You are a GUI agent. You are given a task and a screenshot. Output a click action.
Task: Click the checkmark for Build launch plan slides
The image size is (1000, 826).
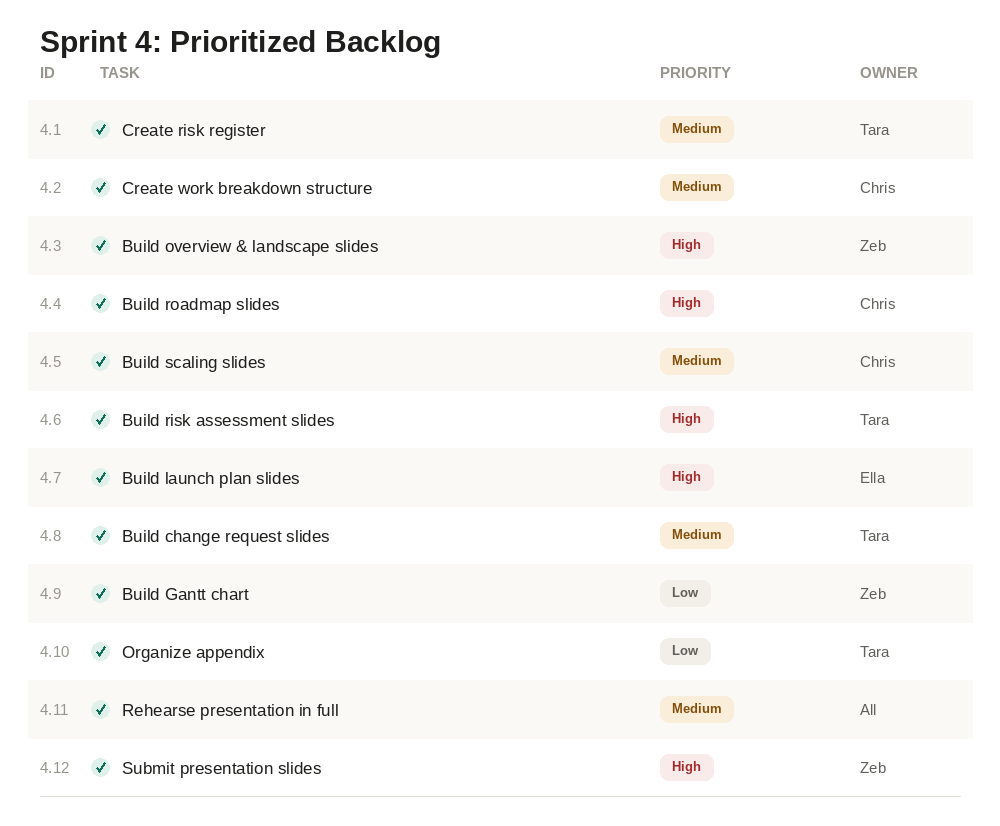coord(100,478)
